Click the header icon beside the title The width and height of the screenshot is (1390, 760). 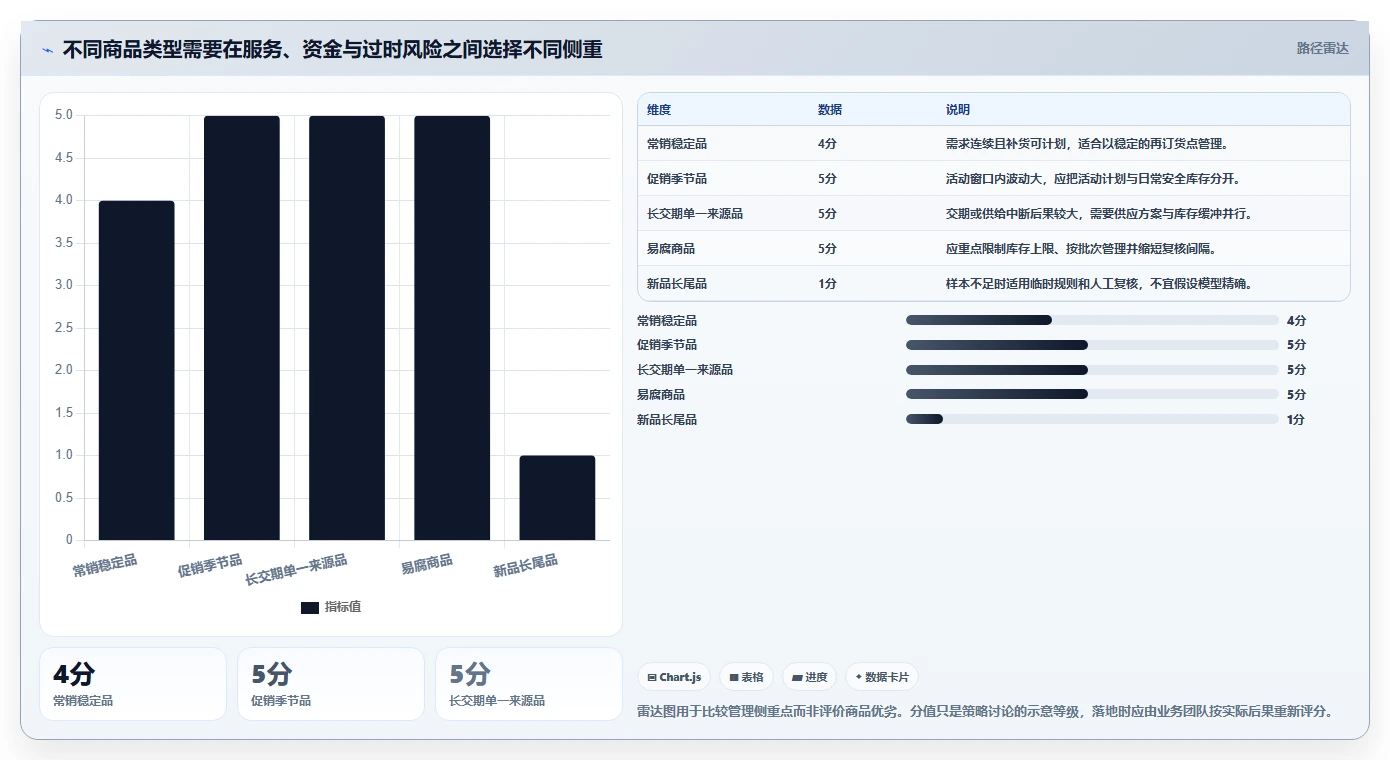pos(47,50)
